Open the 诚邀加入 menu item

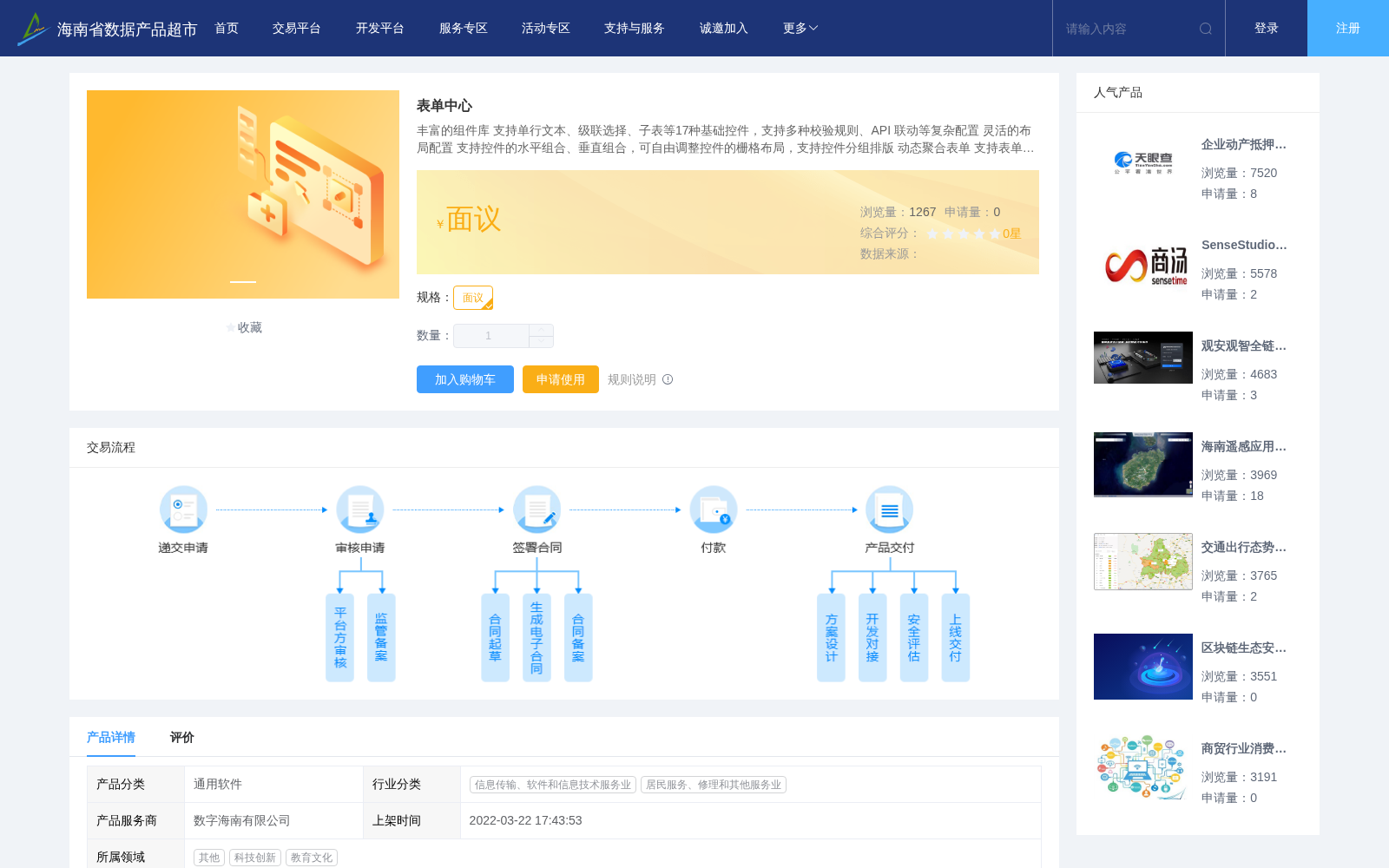click(x=724, y=29)
